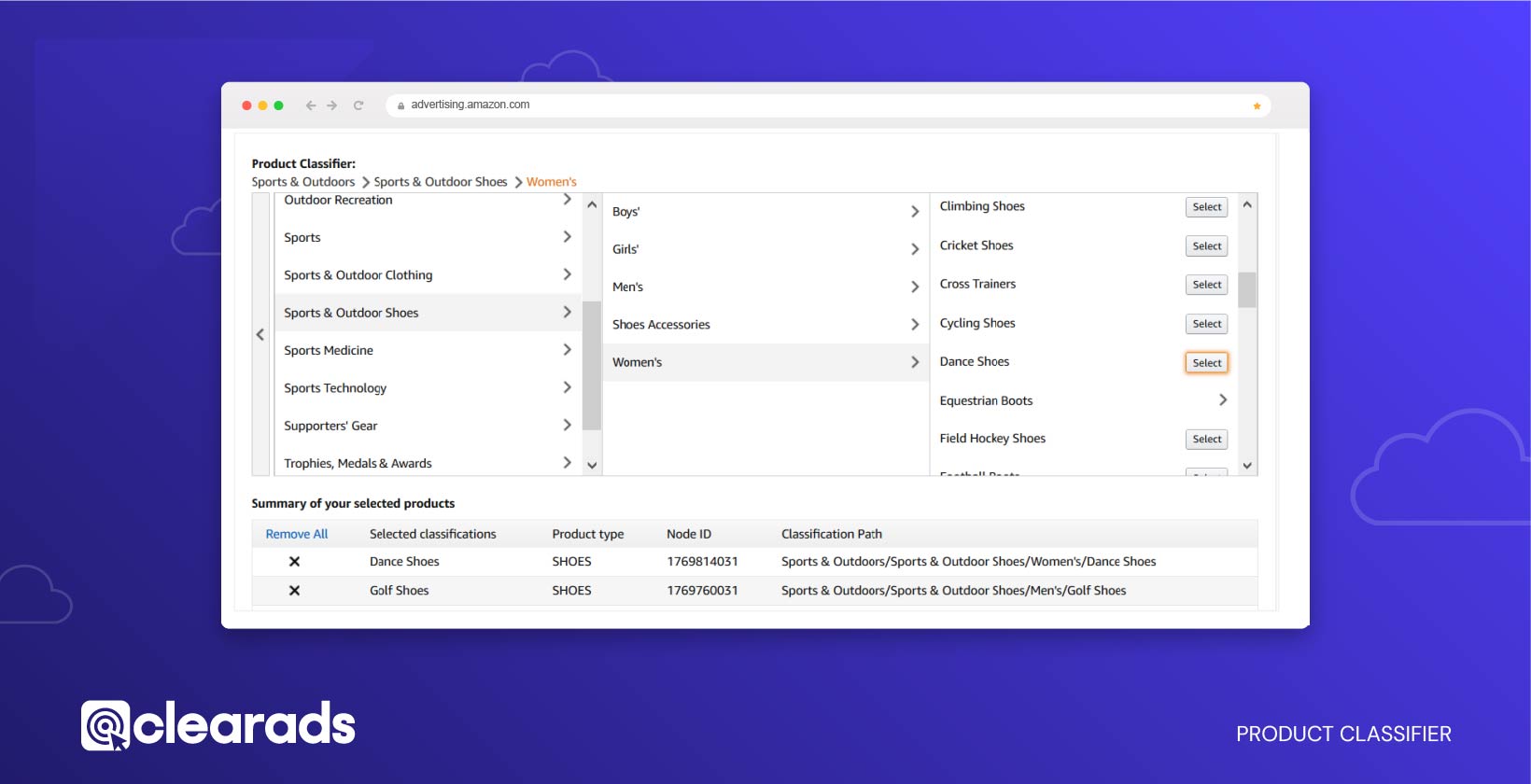
Task: Open Sports Technology category row
Action: coord(427,387)
